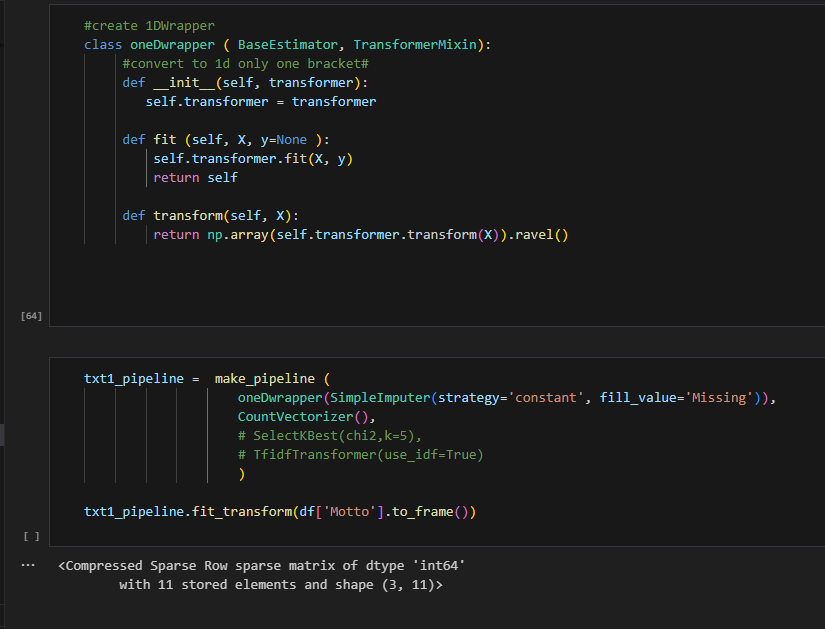Click the 'constant' strategy string
Viewport: 825px width, 629px height.
[x=546, y=397]
